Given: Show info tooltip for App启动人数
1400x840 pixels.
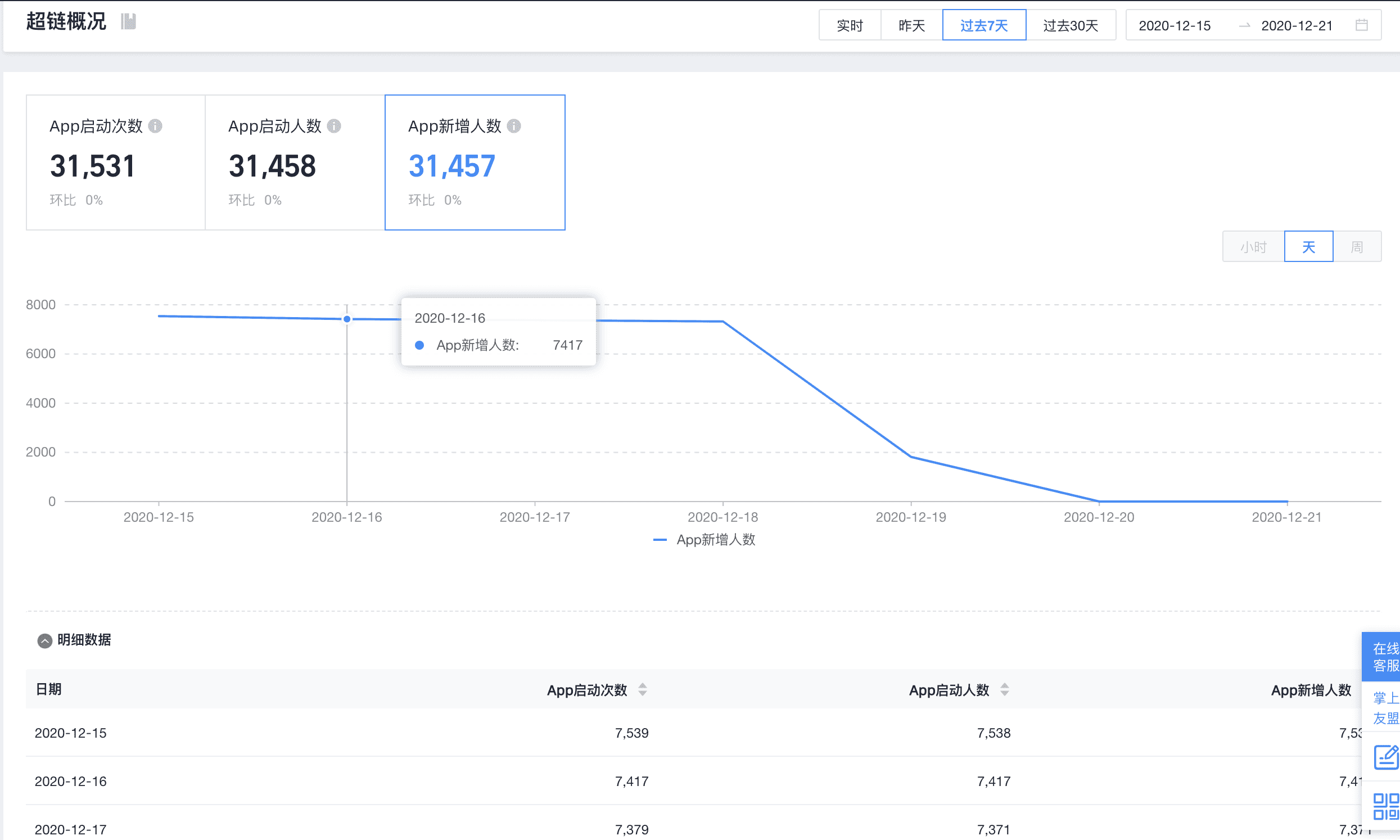Looking at the screenshot, I should click(334, 125).
